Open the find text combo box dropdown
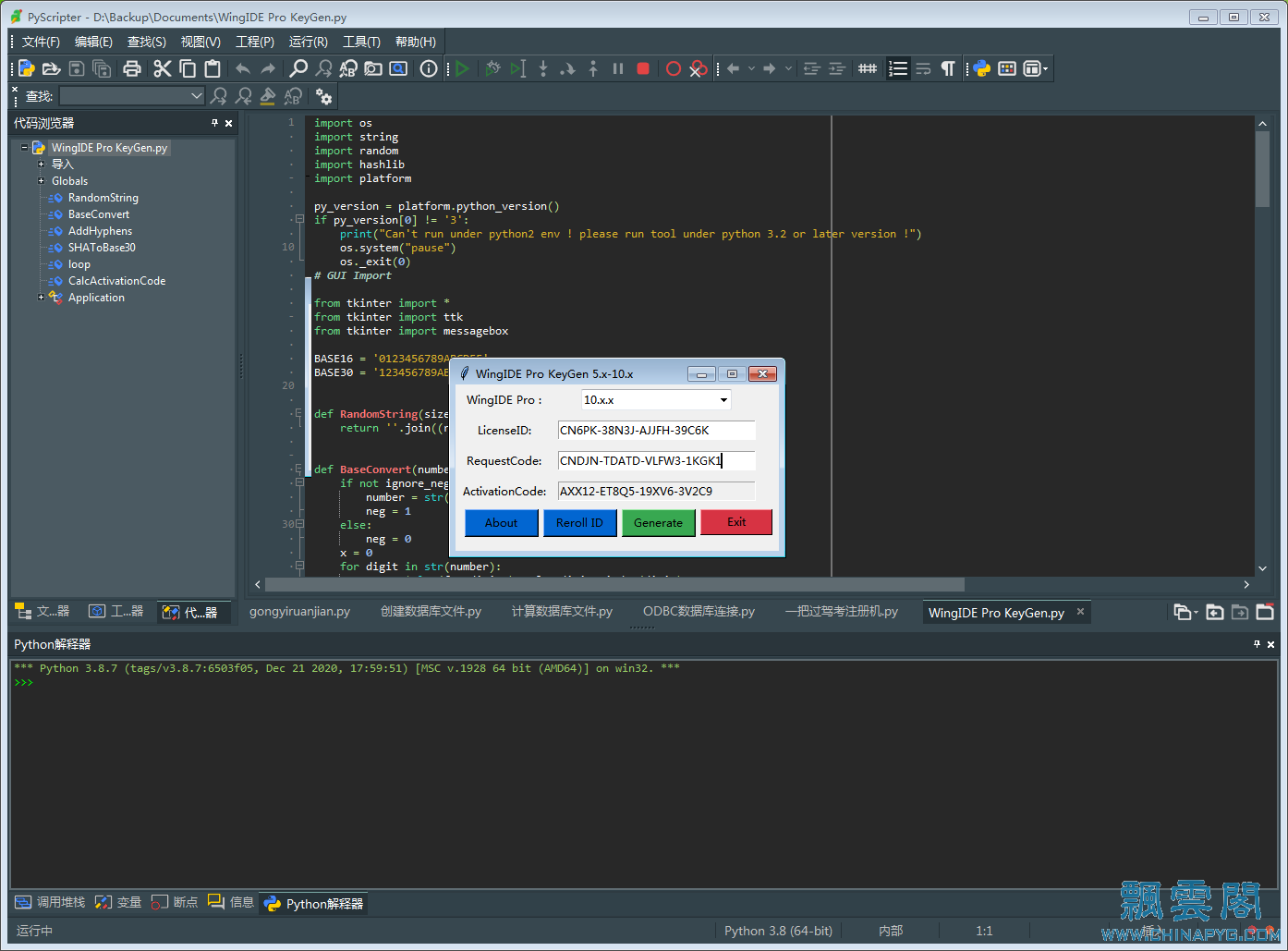Viewport: 1288px width, 951px height. (197, 96)
